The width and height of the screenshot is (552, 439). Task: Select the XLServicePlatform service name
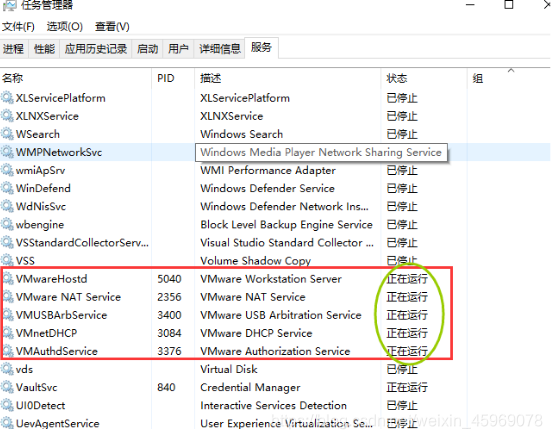(x=61, y=98)
